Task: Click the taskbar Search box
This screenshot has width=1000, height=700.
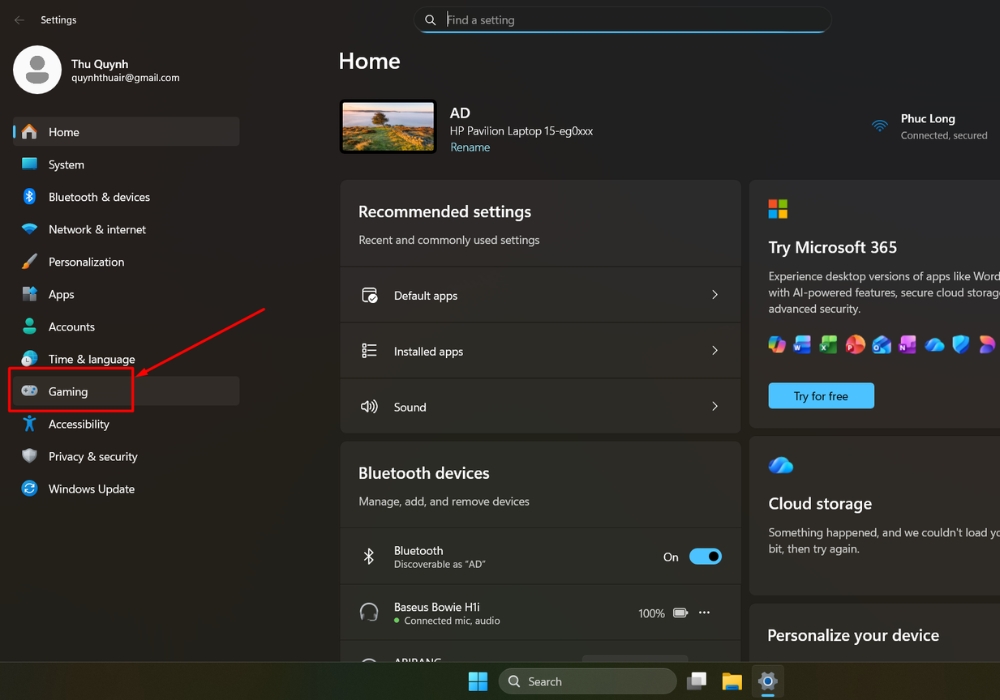Action: click(x=587, y=682)
